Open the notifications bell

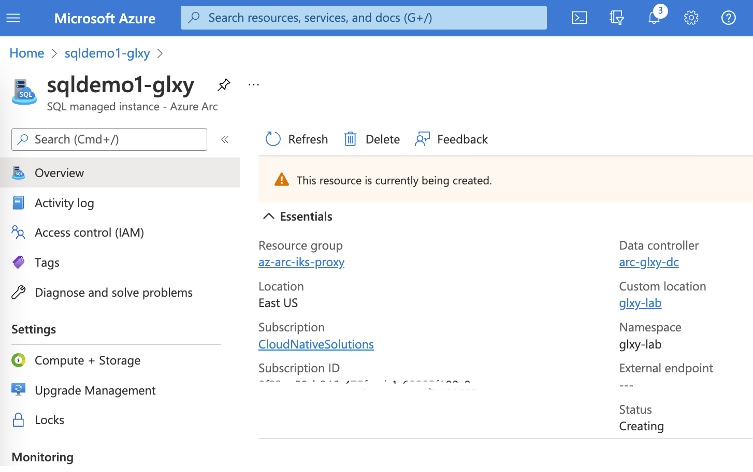click(654, 18)
